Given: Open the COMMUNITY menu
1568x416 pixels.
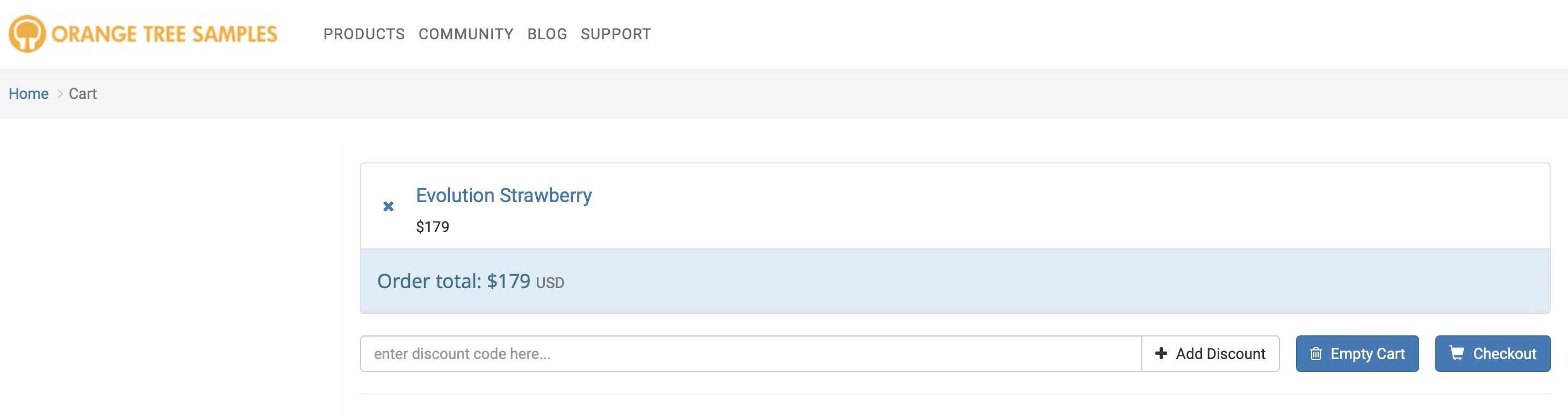Looking at the screenshot, I should [x=466, y=34].
